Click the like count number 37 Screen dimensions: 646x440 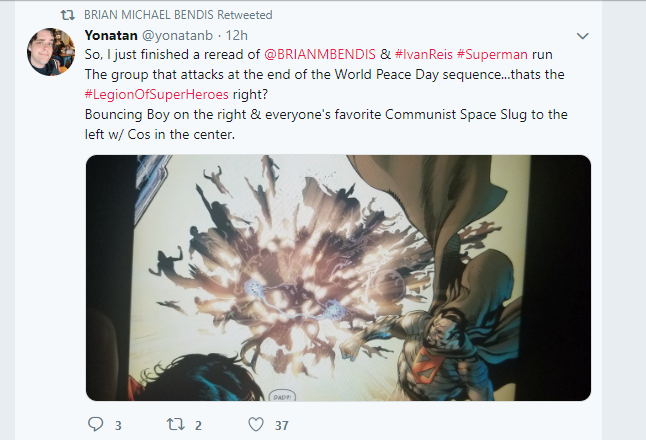[x=282, y=426]
